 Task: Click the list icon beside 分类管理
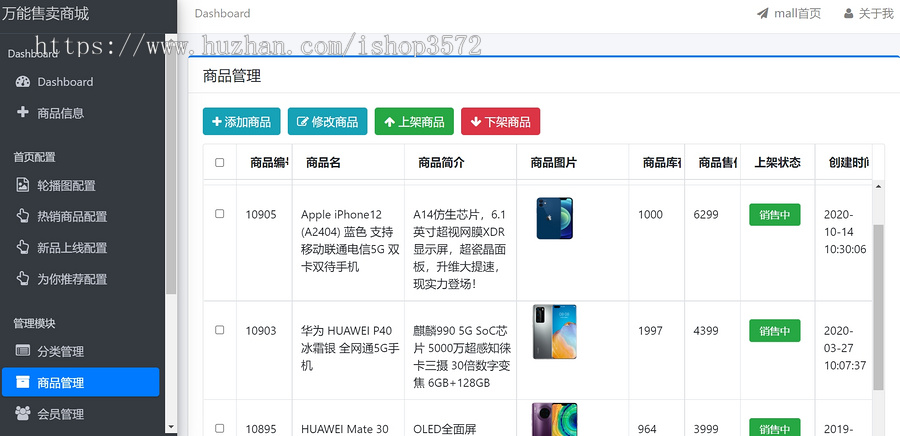22,351
